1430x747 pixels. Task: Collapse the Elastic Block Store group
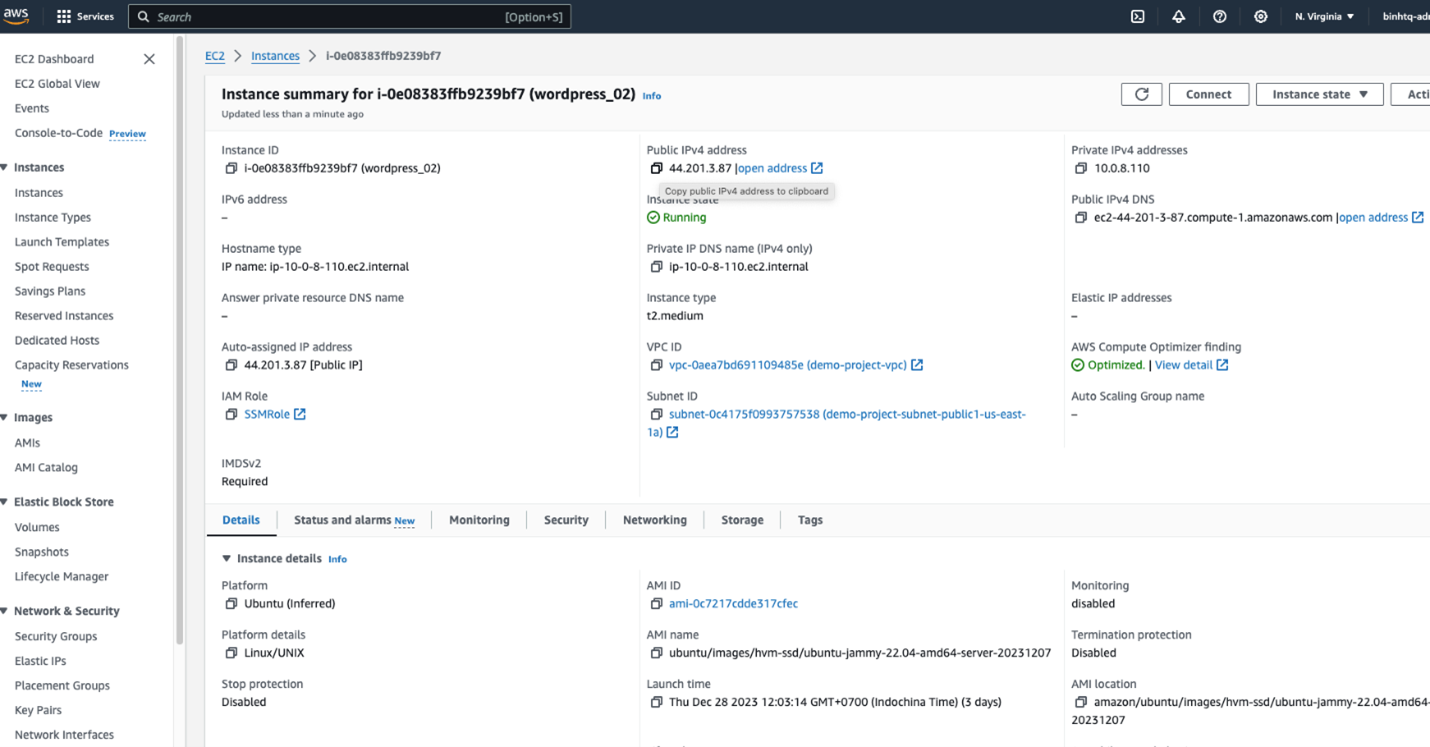tap(5, 502)
